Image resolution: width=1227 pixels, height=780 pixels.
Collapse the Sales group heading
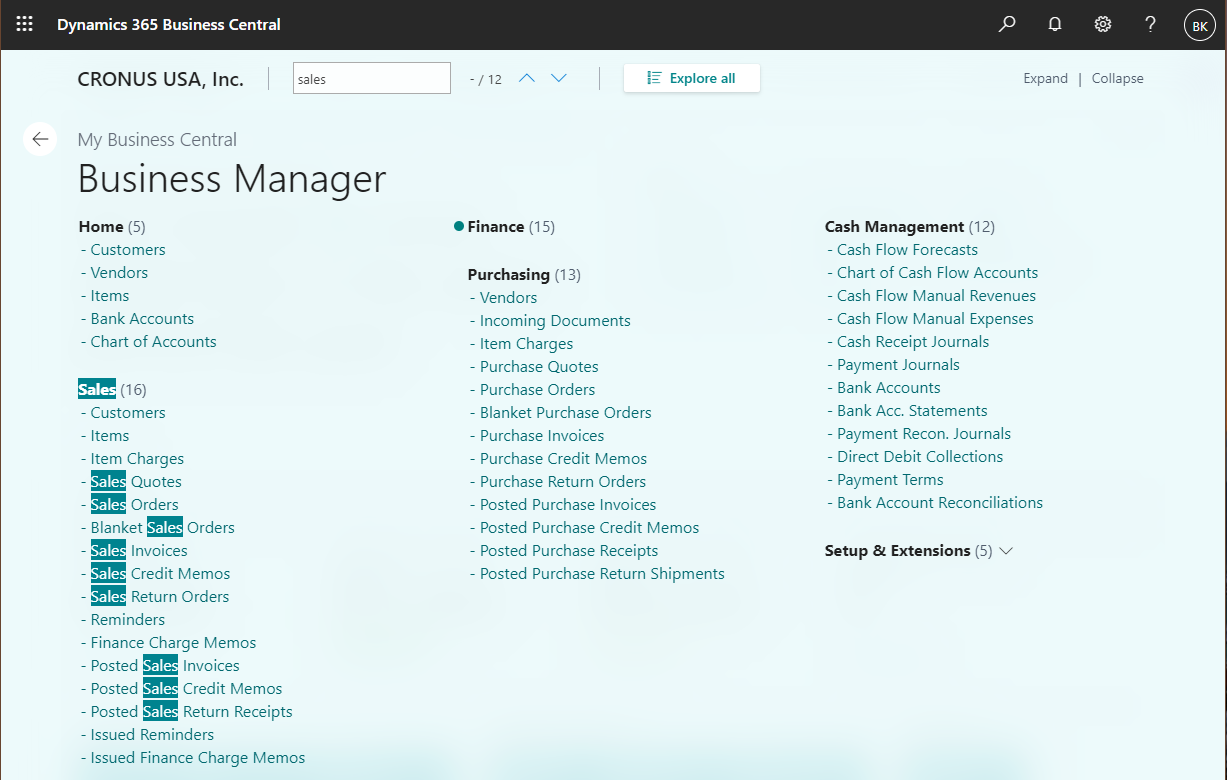click(x=97, y=390)
